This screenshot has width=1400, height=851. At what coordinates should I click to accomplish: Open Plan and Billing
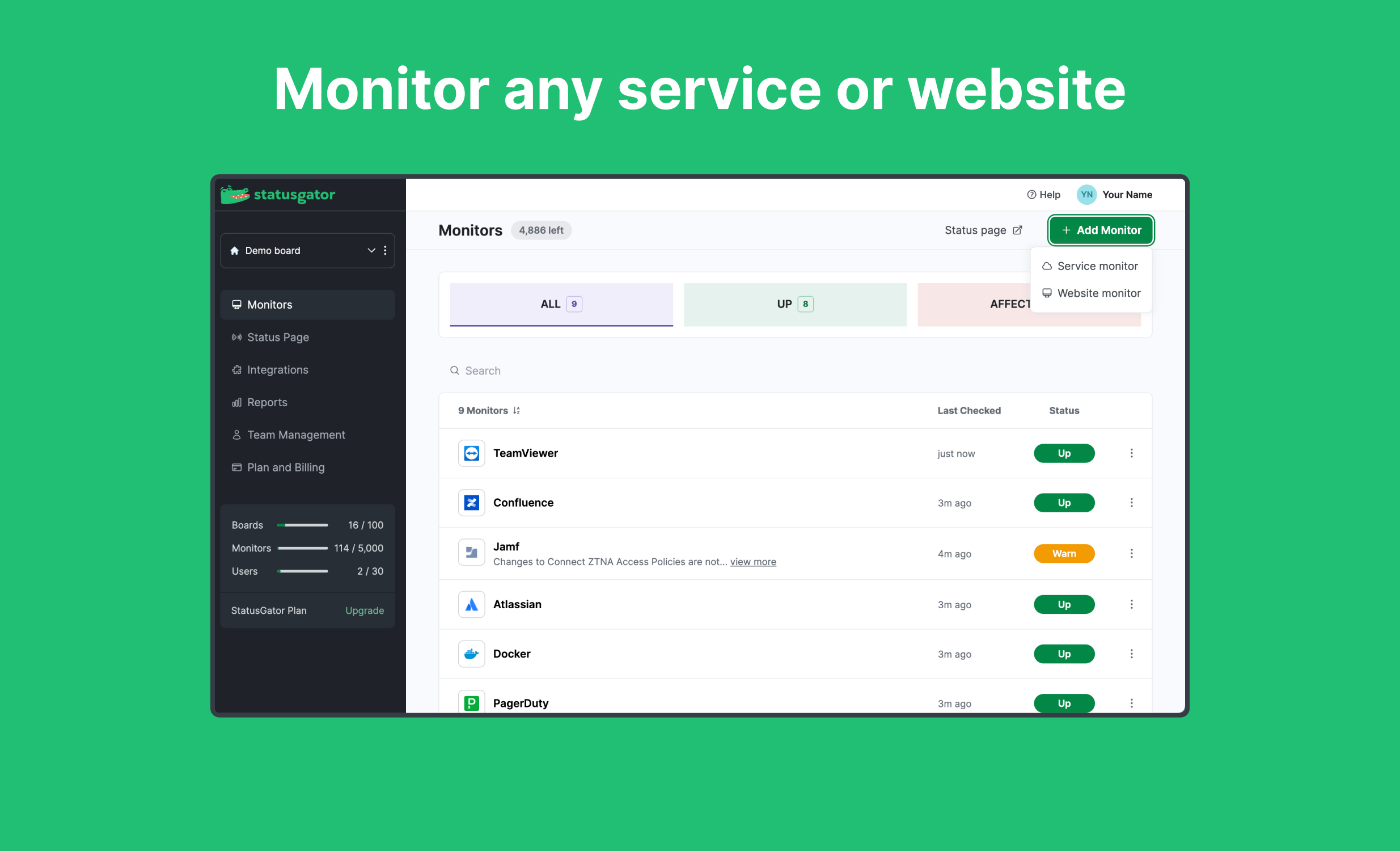click(285, 467)
